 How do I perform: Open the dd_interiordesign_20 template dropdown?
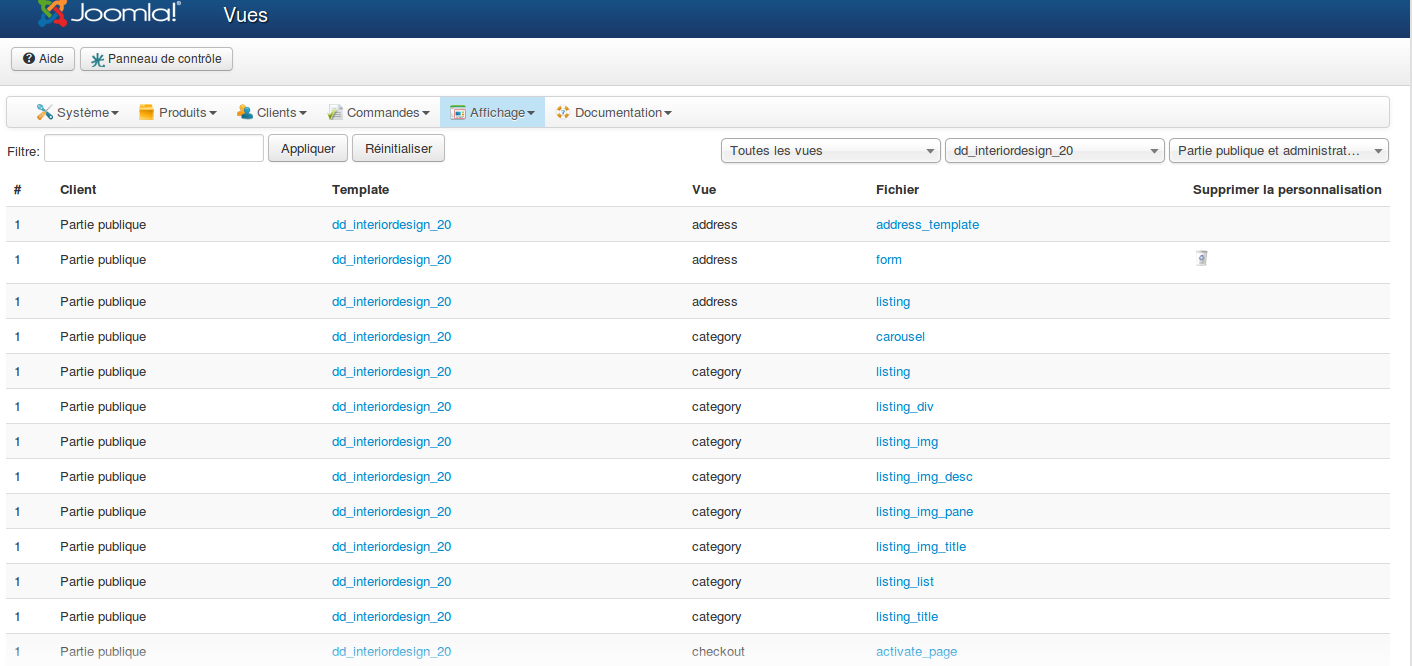tap(1054, 150)
